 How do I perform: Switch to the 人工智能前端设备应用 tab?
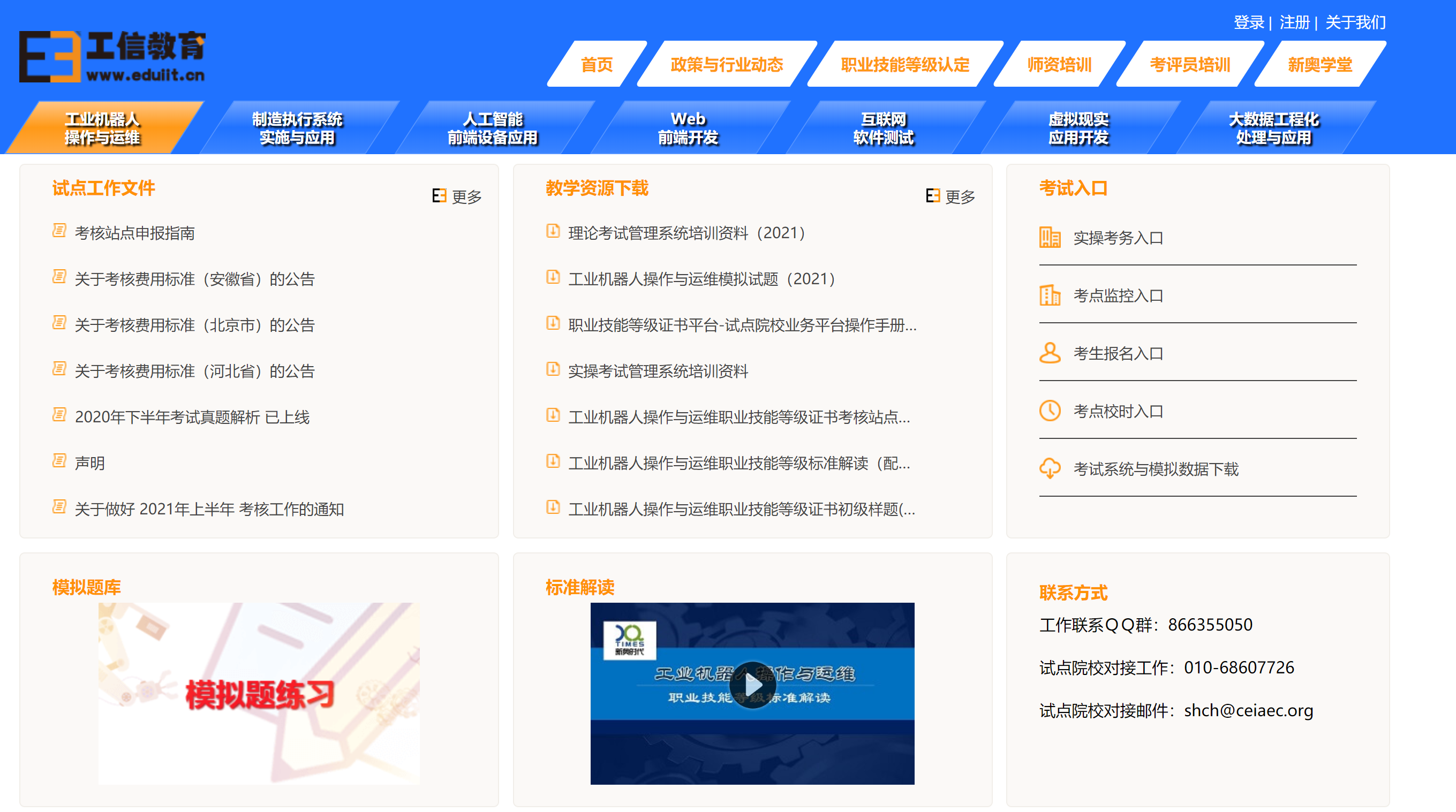[492, 128]
